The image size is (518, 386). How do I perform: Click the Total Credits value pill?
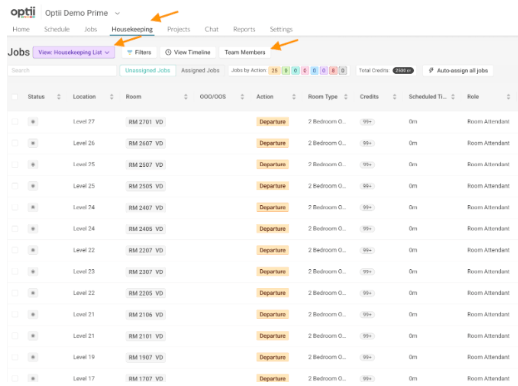pos(403,70)
